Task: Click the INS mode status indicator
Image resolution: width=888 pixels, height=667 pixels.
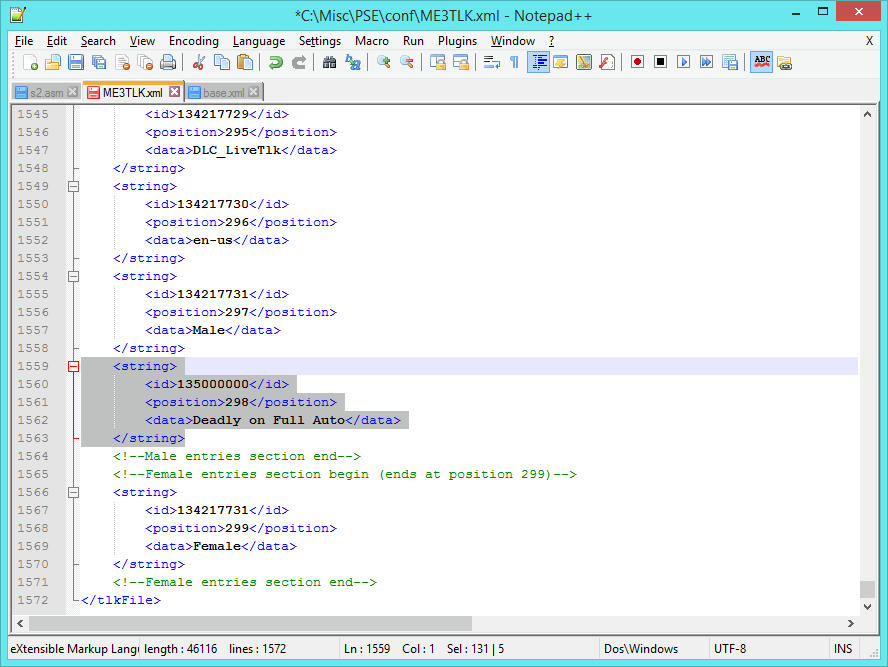Action: point(842,649)
